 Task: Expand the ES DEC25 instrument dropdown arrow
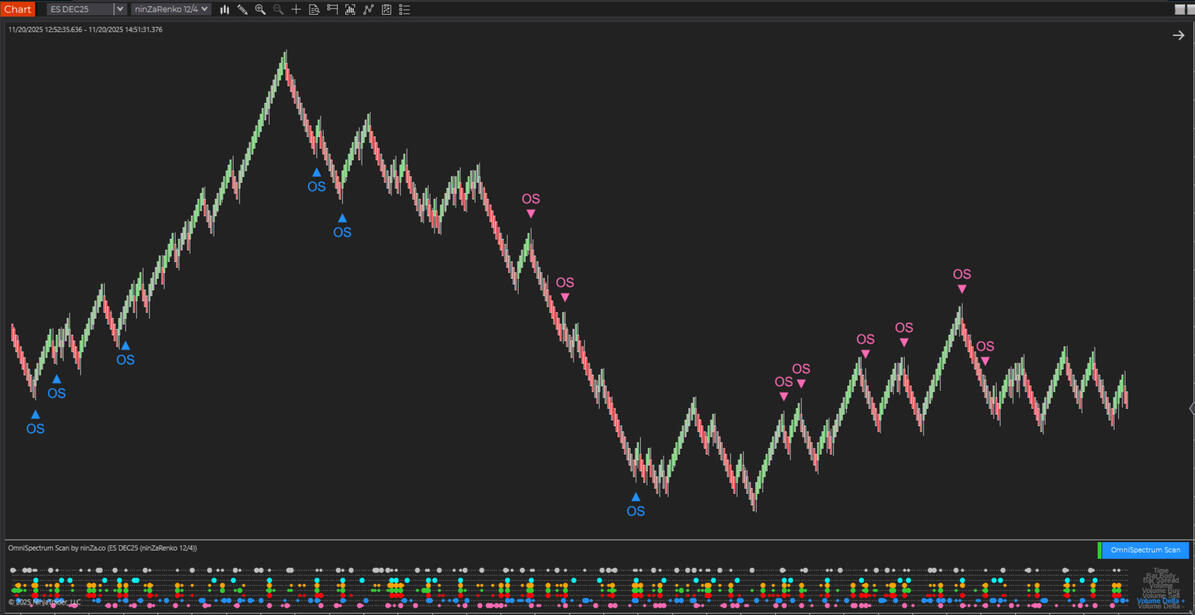(120, 9)
